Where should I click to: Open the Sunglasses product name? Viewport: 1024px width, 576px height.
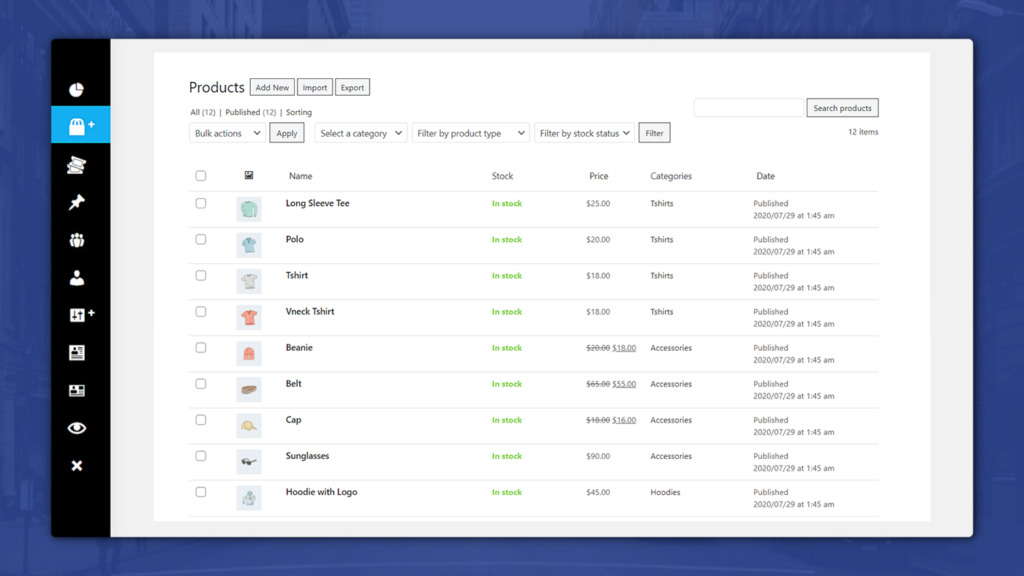[307, 456]
